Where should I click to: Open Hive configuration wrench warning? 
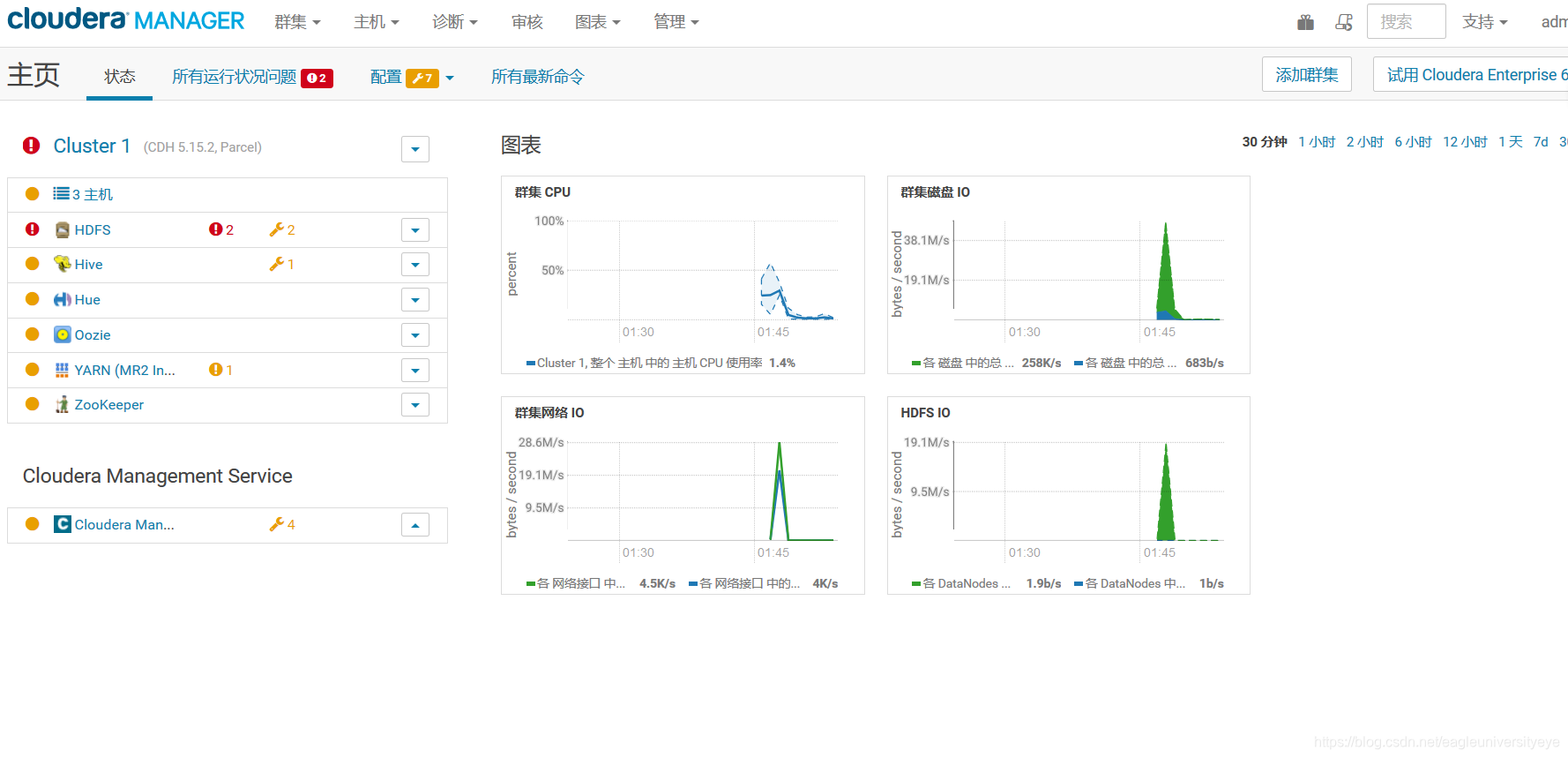(282, 264)
